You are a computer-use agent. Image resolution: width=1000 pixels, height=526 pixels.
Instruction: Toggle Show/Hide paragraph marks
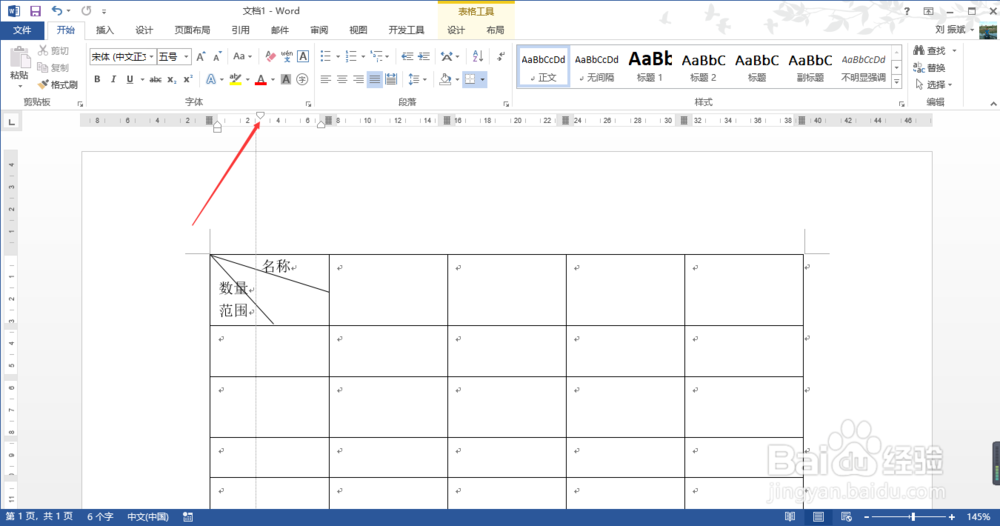pyautogui.click(x=501, y=57)
